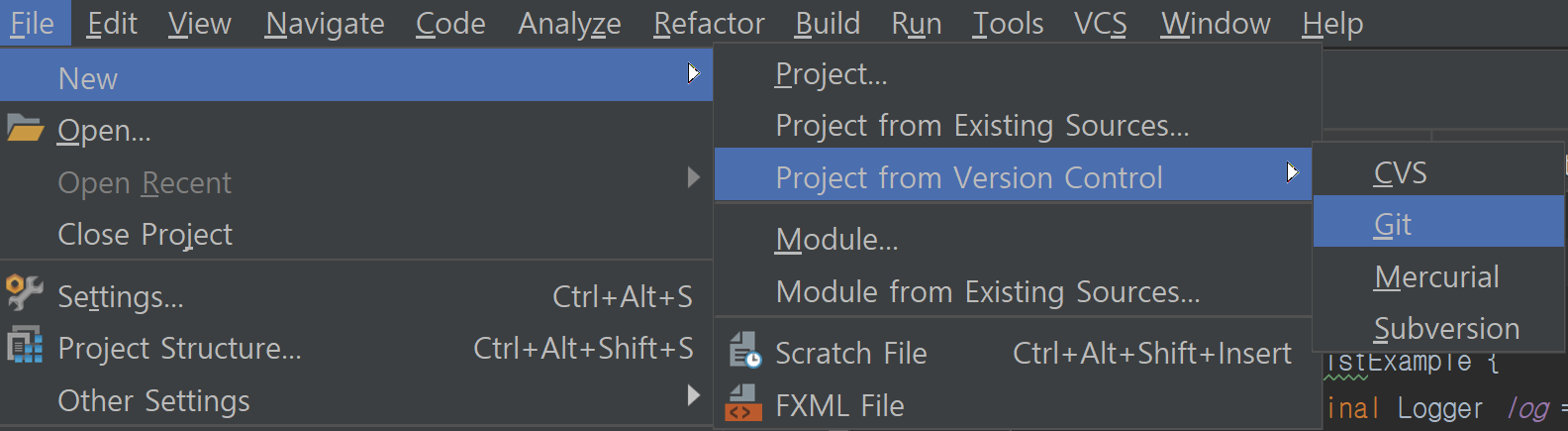
Task: Click the Project Structure icon
Action: 25,346
